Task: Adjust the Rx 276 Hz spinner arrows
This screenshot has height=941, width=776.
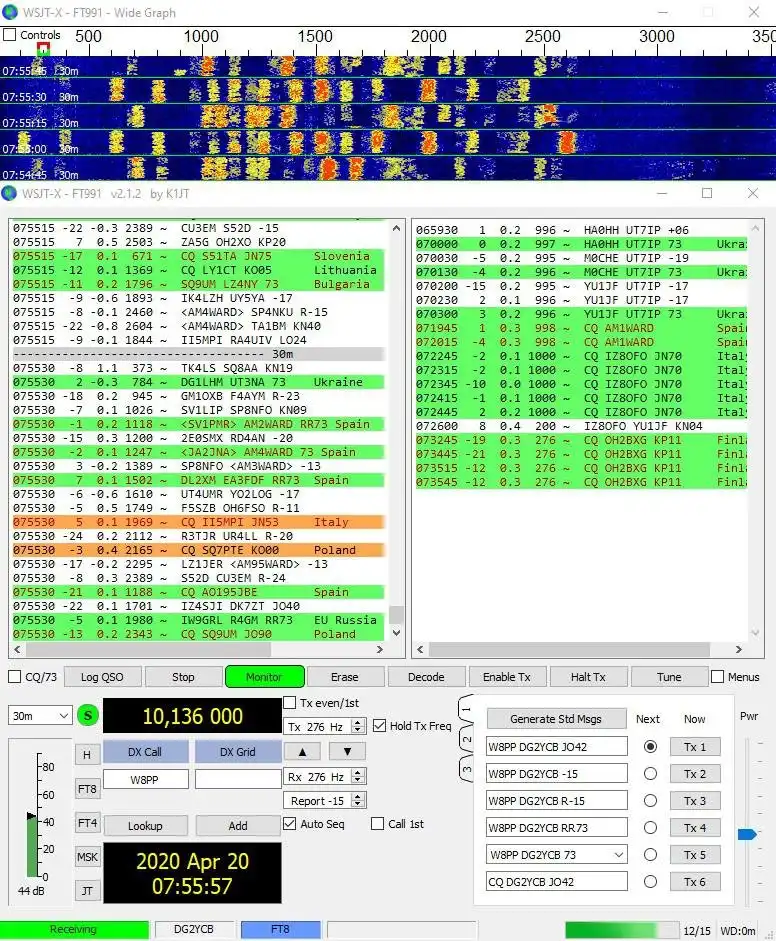Action: click(x=358, y=777)
